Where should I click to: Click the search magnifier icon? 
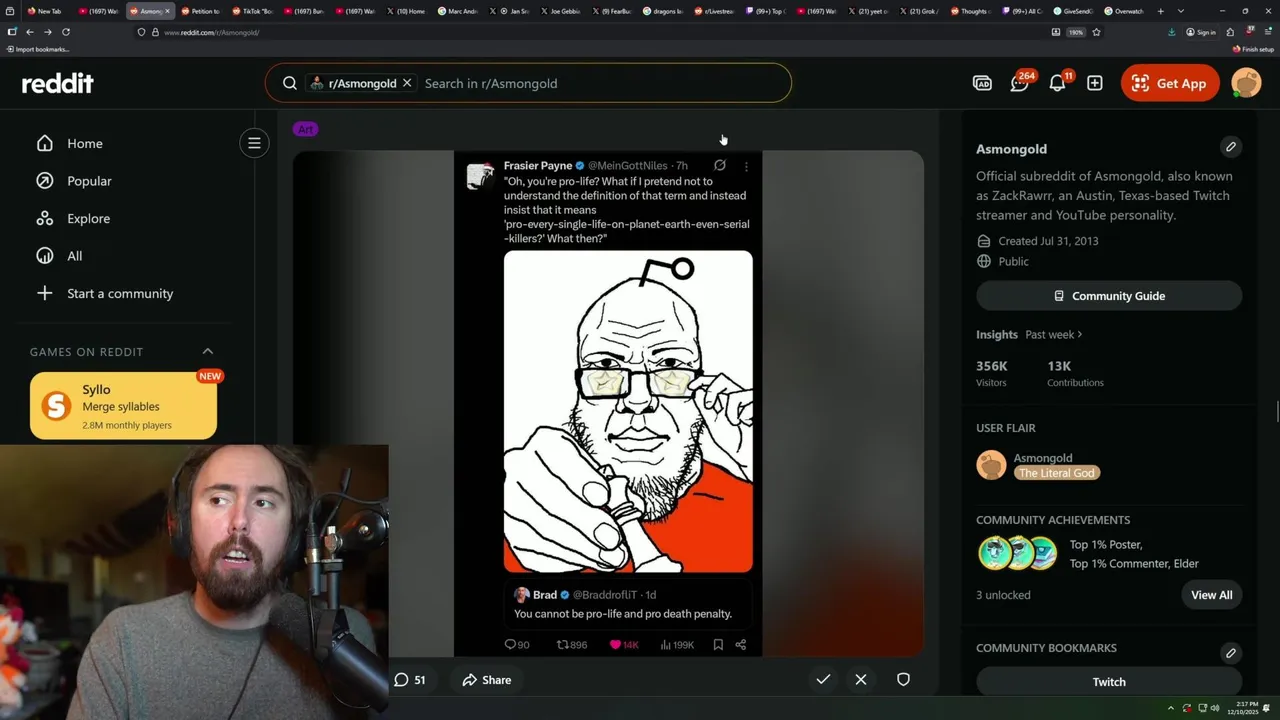pyautogui.click(x=289, y=83)
